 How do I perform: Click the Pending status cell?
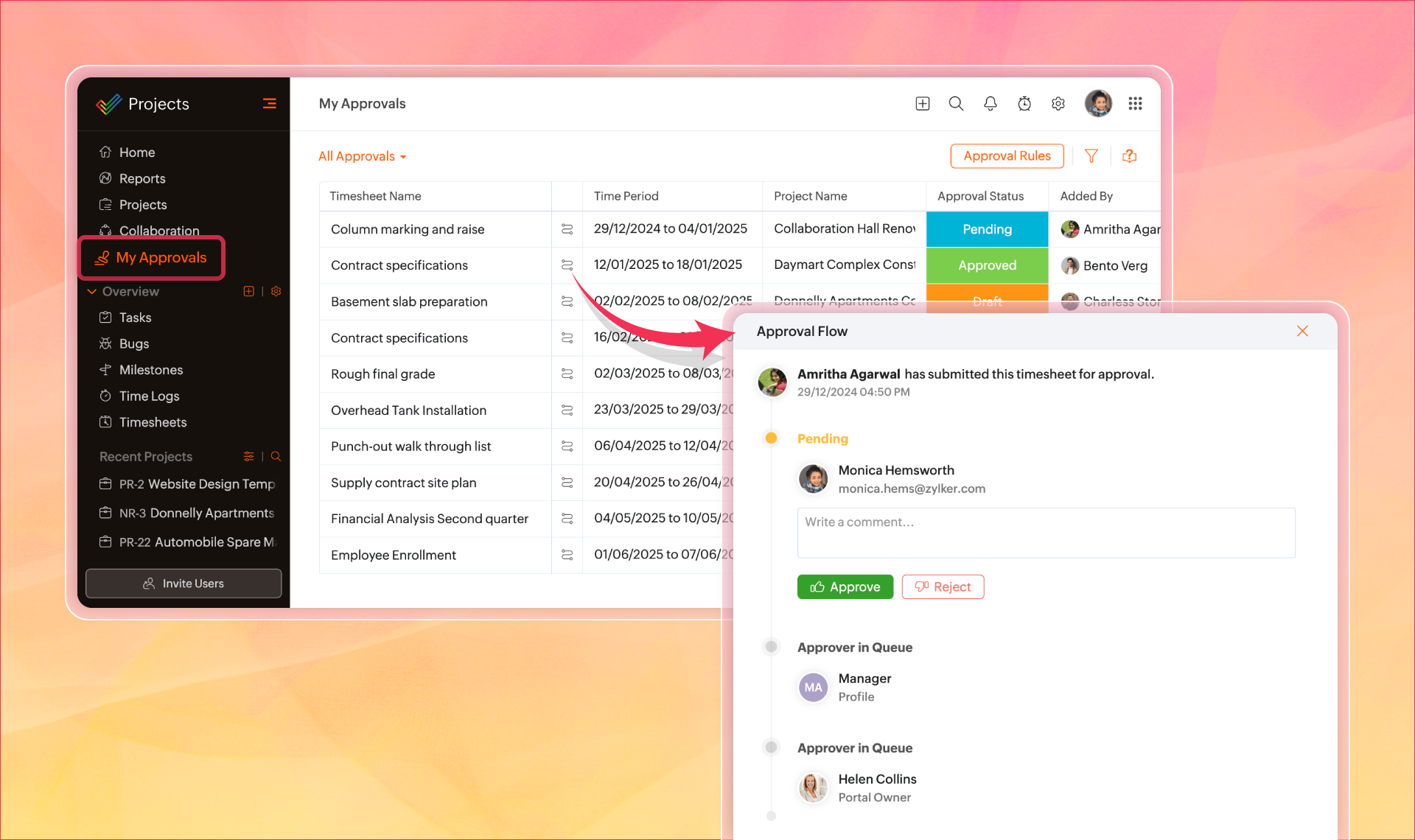tap(987, 229)
